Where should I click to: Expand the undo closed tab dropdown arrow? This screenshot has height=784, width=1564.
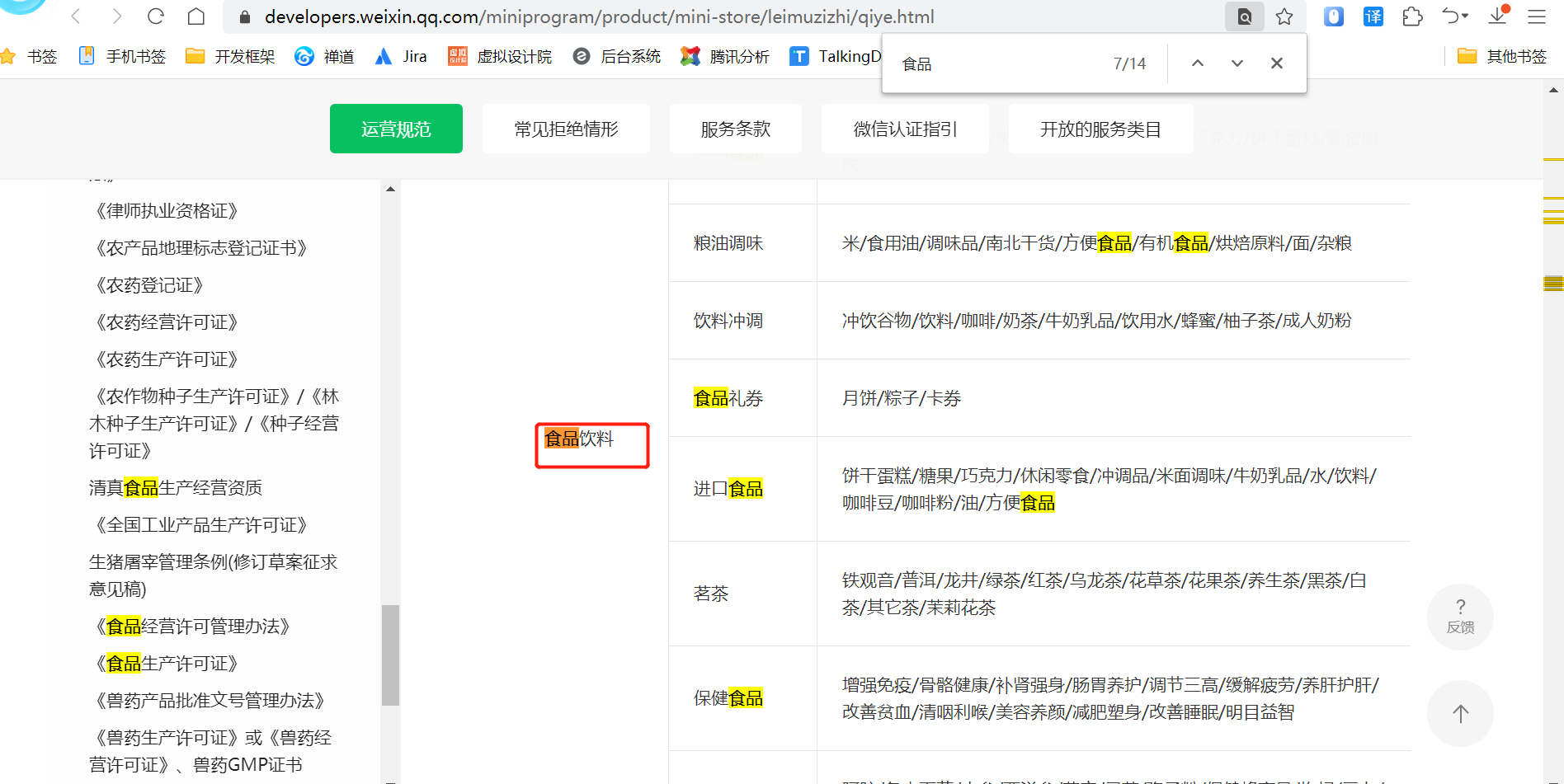click(1465, 16)
